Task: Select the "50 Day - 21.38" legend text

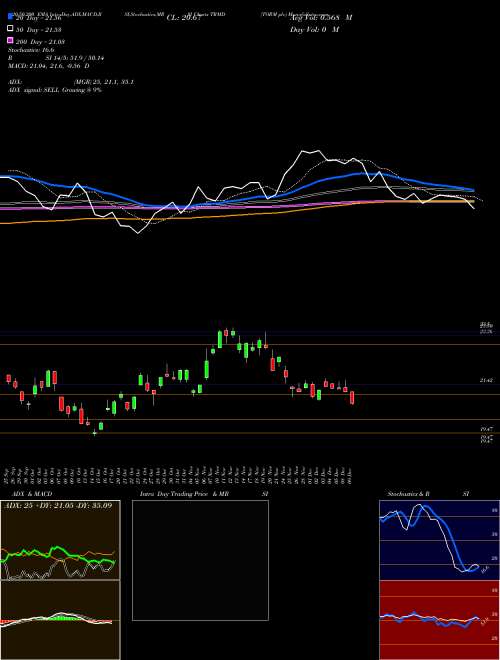Action: pyautogui.click(x=39, y=29)
